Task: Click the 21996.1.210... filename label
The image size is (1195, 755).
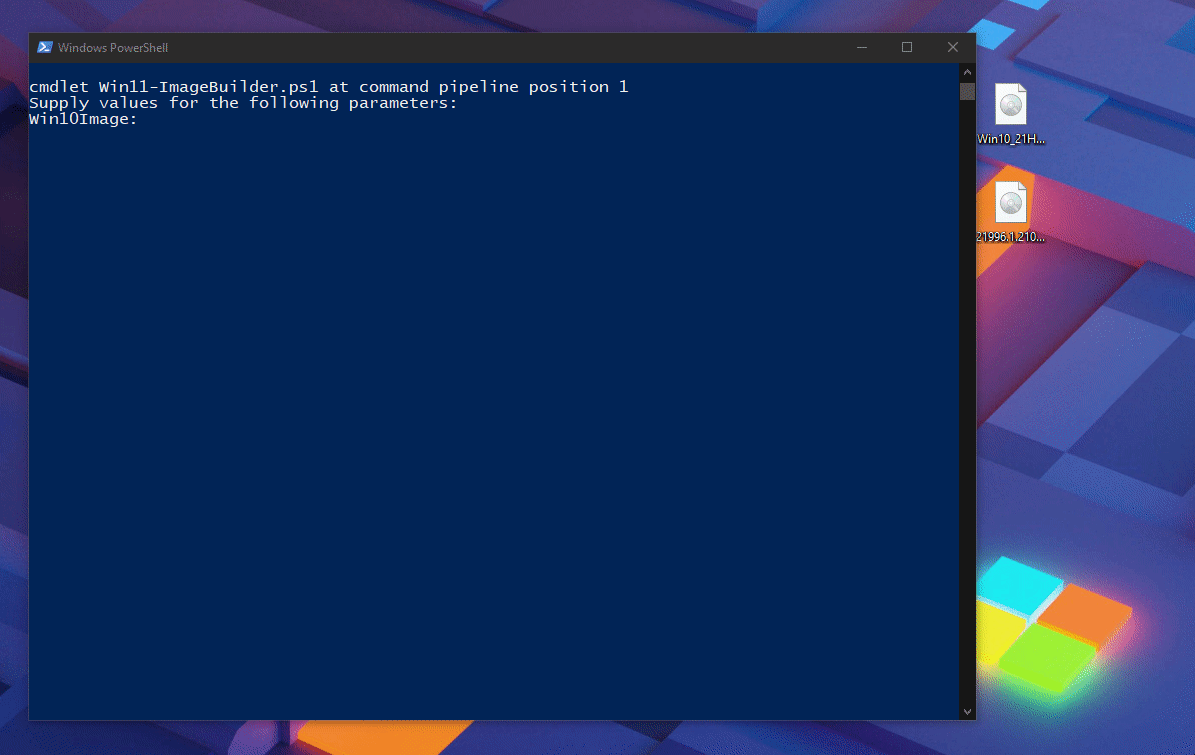Action: pos(1010,237)
